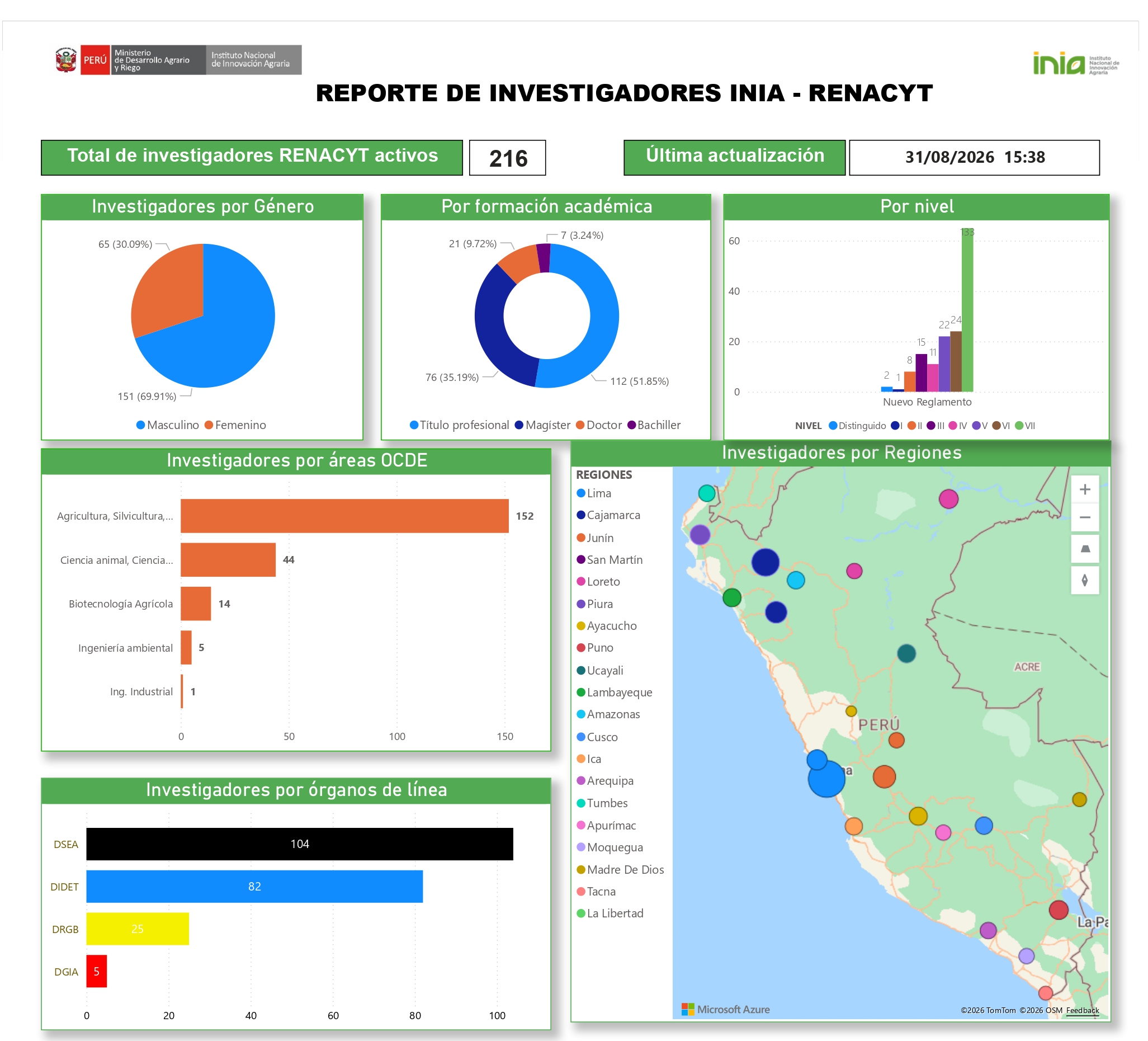Click the map compass rotation control
Viewport: 1148px width, 1041px height.
(1084, 580)
